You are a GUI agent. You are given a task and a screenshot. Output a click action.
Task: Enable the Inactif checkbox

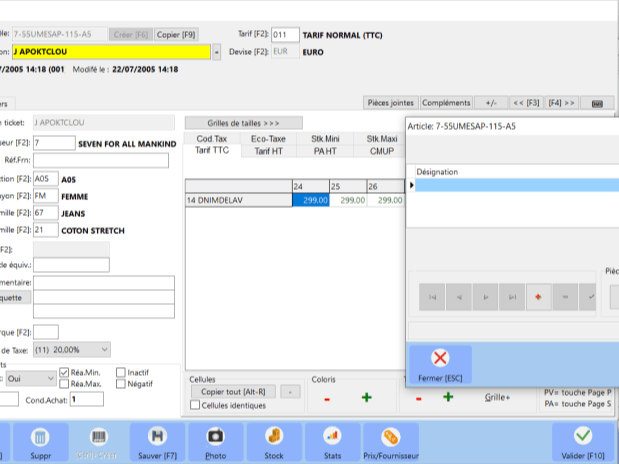point(121,372)
